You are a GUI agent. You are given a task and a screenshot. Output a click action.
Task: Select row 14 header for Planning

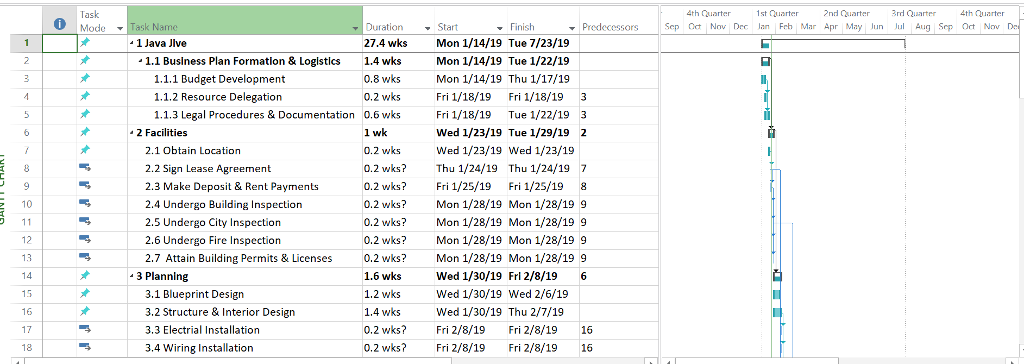click(x=27, y=276)
